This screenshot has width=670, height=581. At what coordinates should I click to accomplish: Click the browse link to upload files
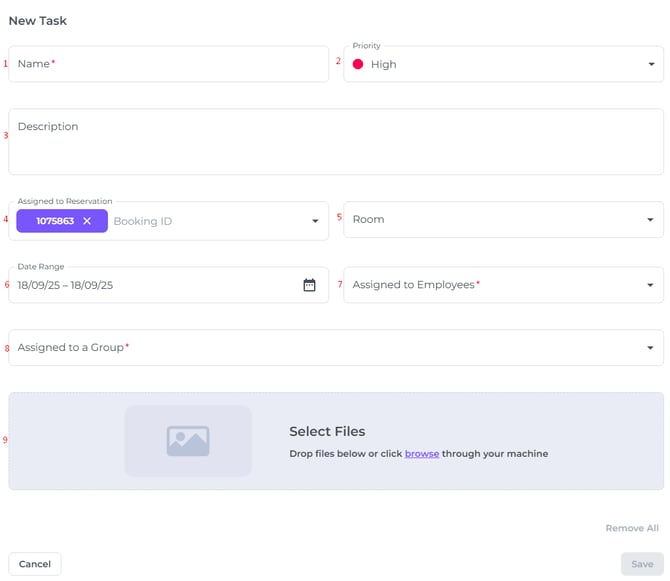point(421,454)
